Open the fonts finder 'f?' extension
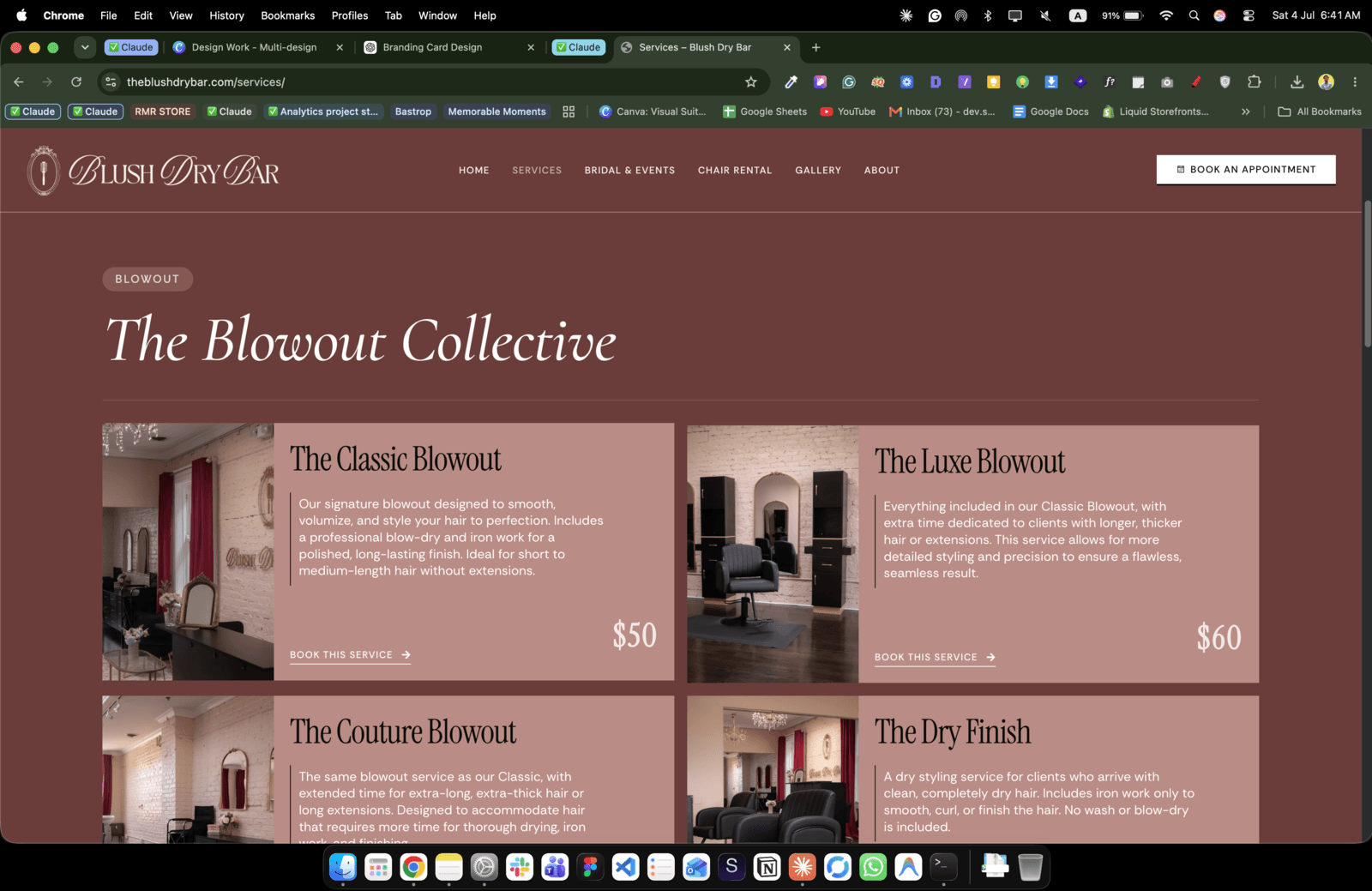 [1109, 82]
